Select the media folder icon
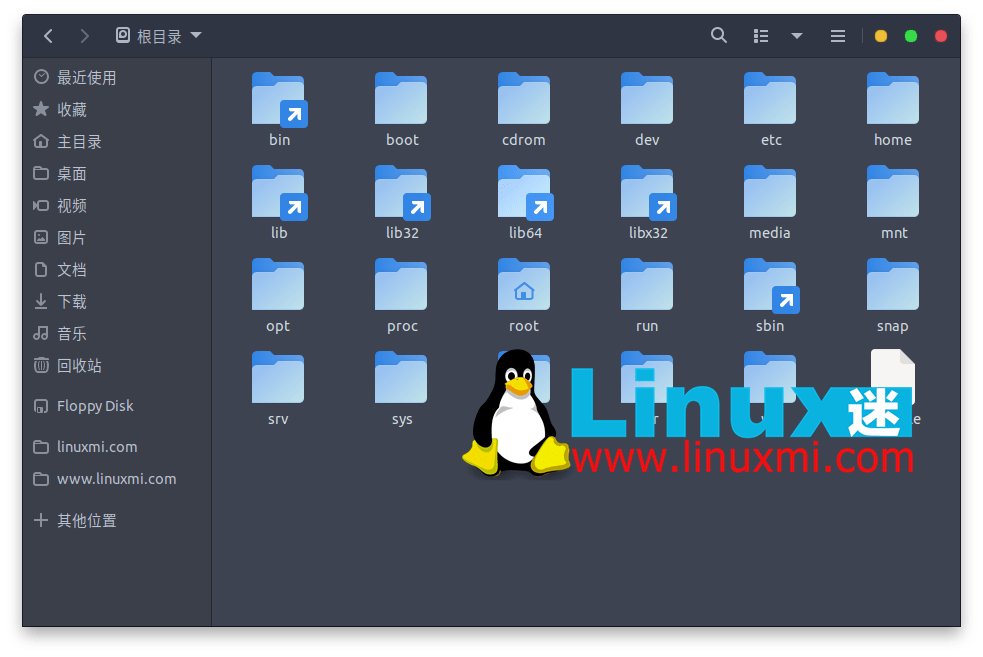Screen dimensions: 983x657 [770, 191]
